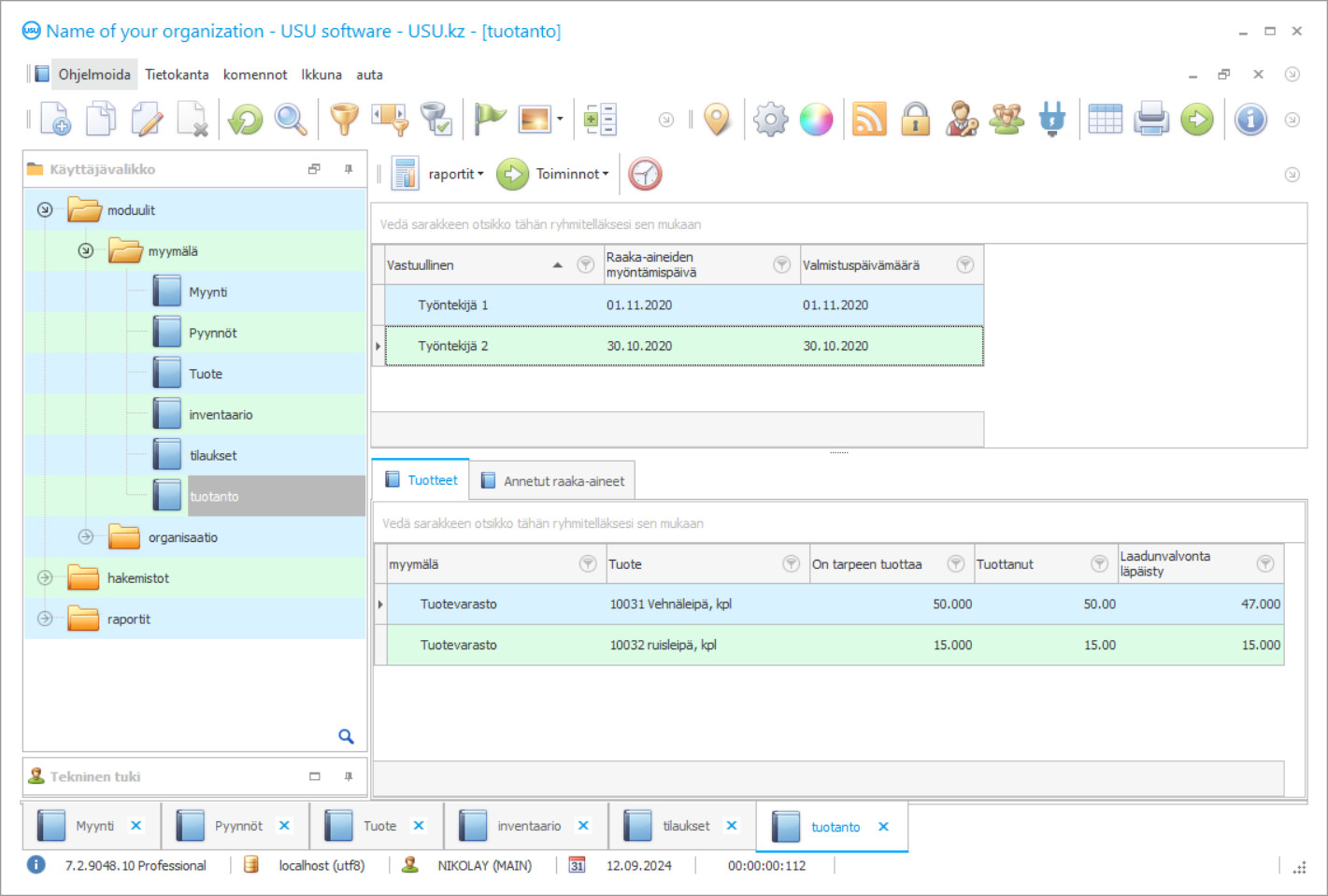Viewport: 1328px width, 896px height.
Task: Click the funnel with checkmark icon
Action: [436, 120]
